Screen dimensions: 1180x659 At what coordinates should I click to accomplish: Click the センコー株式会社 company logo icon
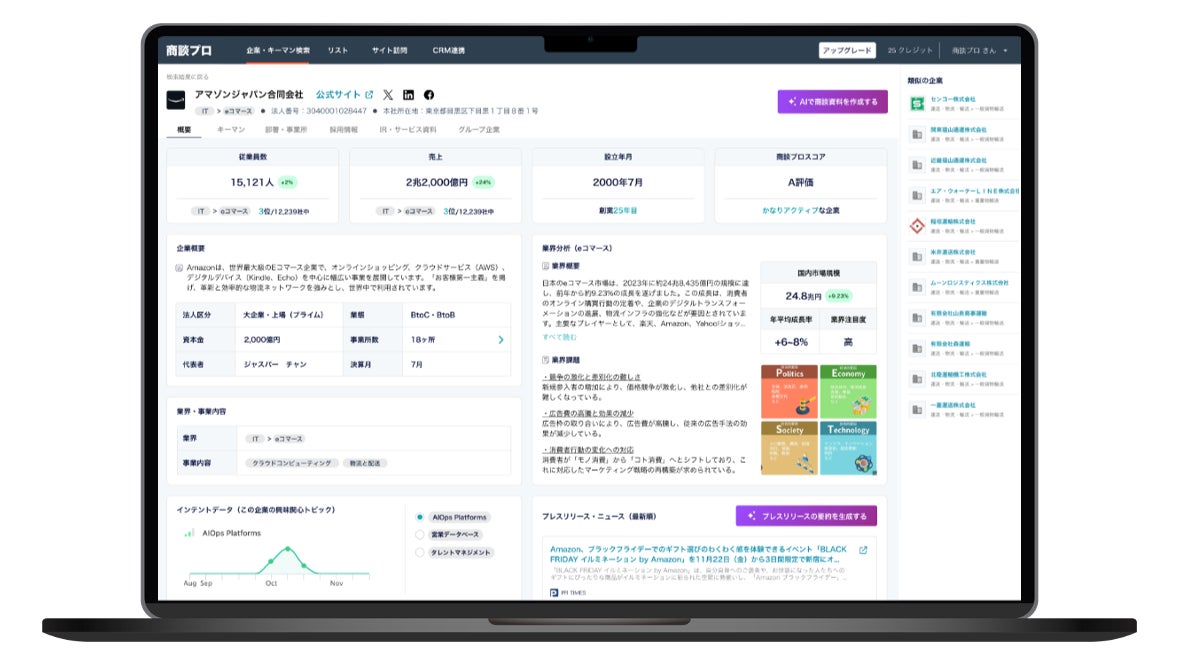917,104
